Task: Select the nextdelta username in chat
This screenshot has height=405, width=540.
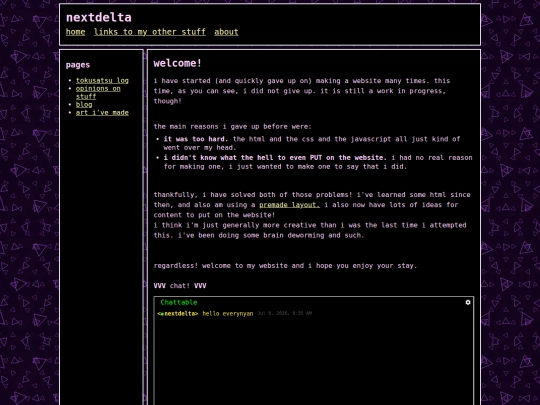Action: pos(178,314)
